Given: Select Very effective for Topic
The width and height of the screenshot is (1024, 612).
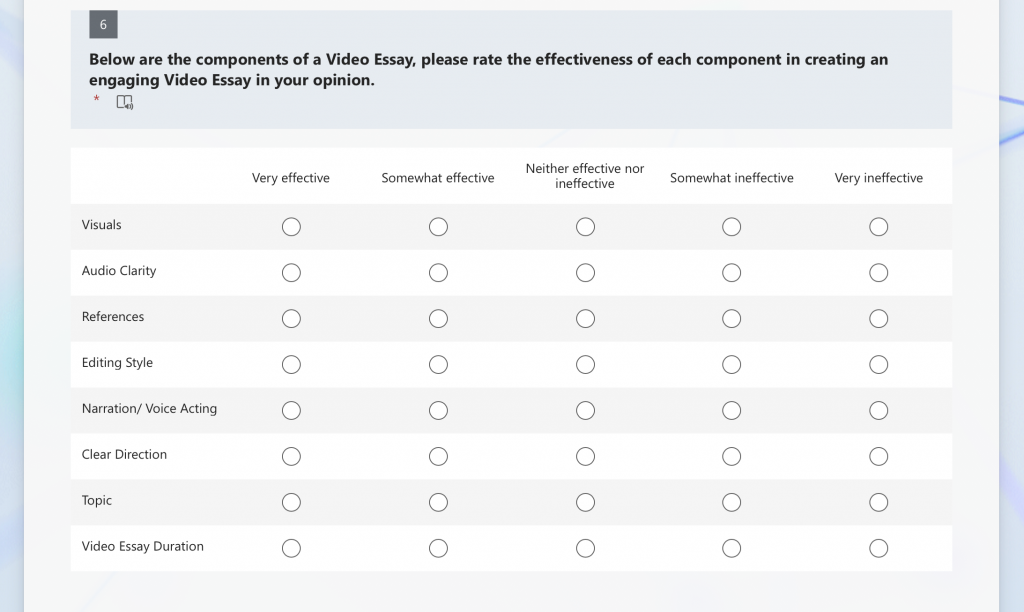Looking at the screenshot, I should tap(291, 502).
